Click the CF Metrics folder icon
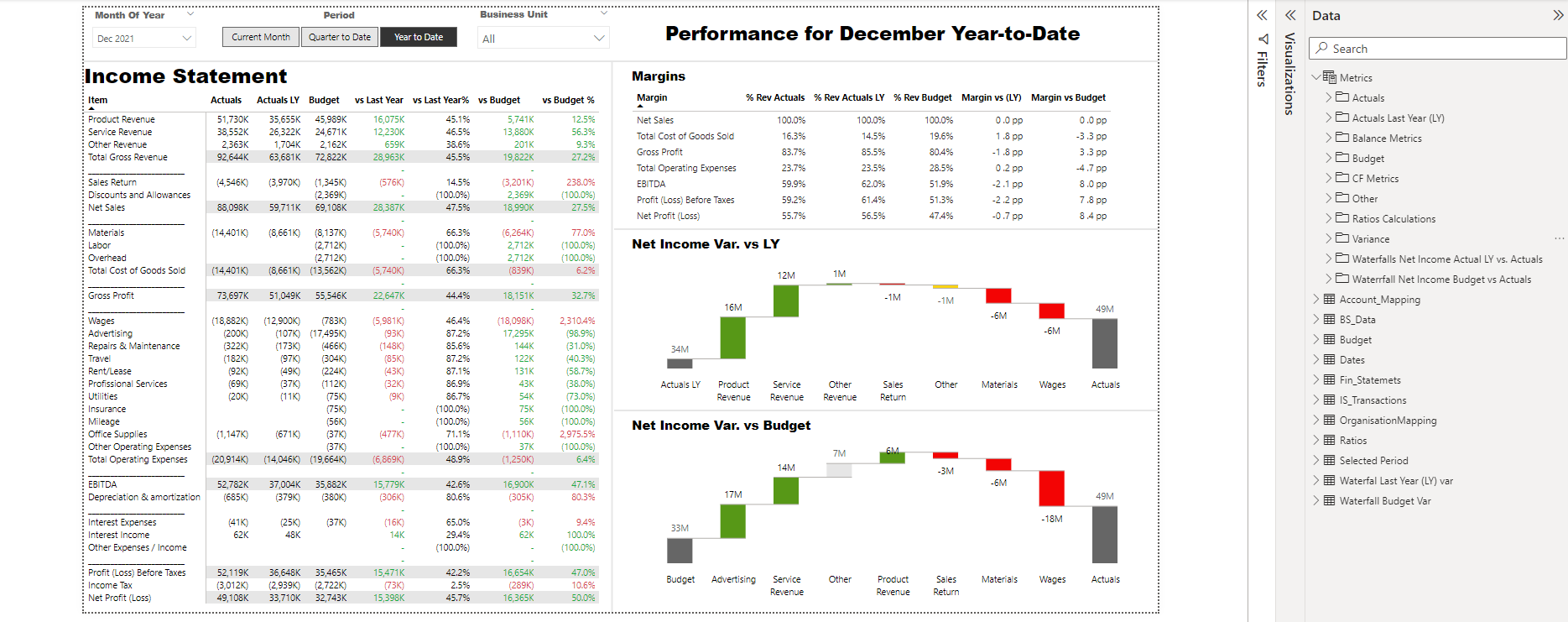Viewport: 1568px width, 622px height. (x=1342, y=178)
